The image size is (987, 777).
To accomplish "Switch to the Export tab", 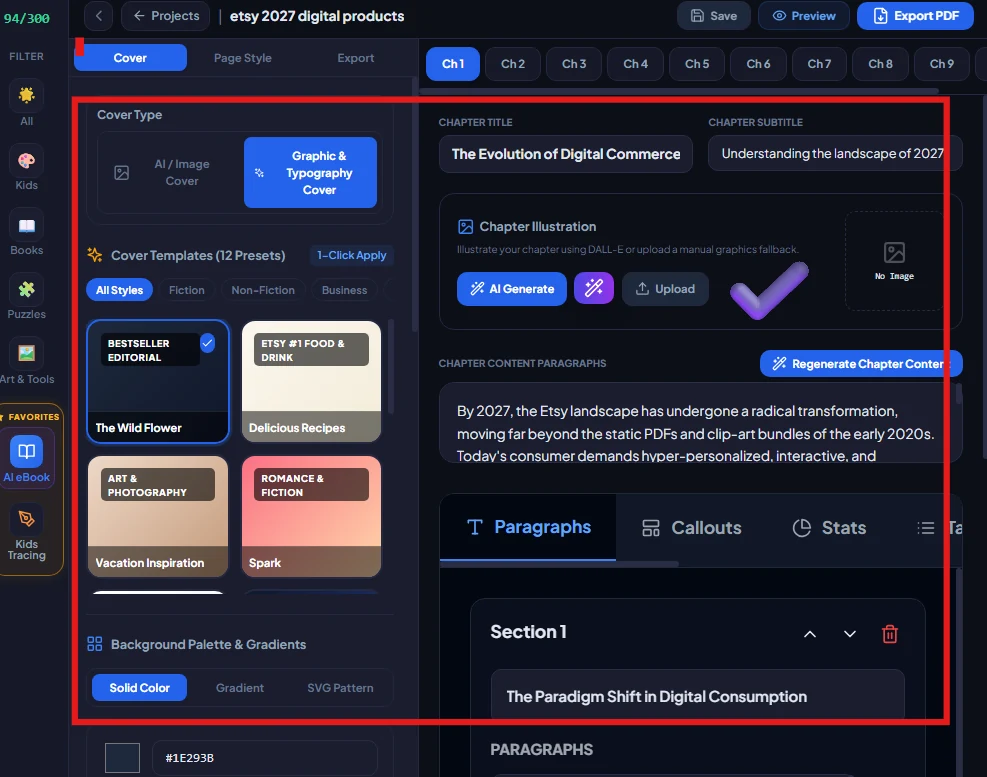I will pyautogui.click(x=356, y=57).
